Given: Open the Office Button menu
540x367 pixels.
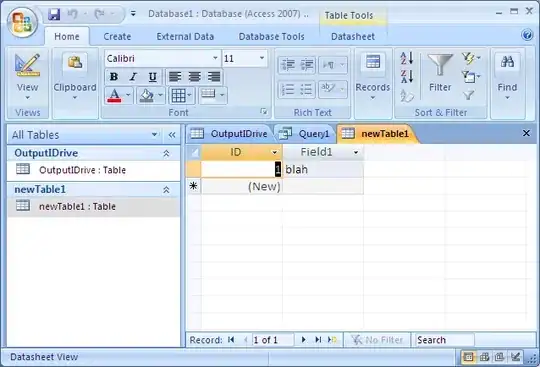Looking at the screenshot, I should pyautogui.click(x=22, y=22).
